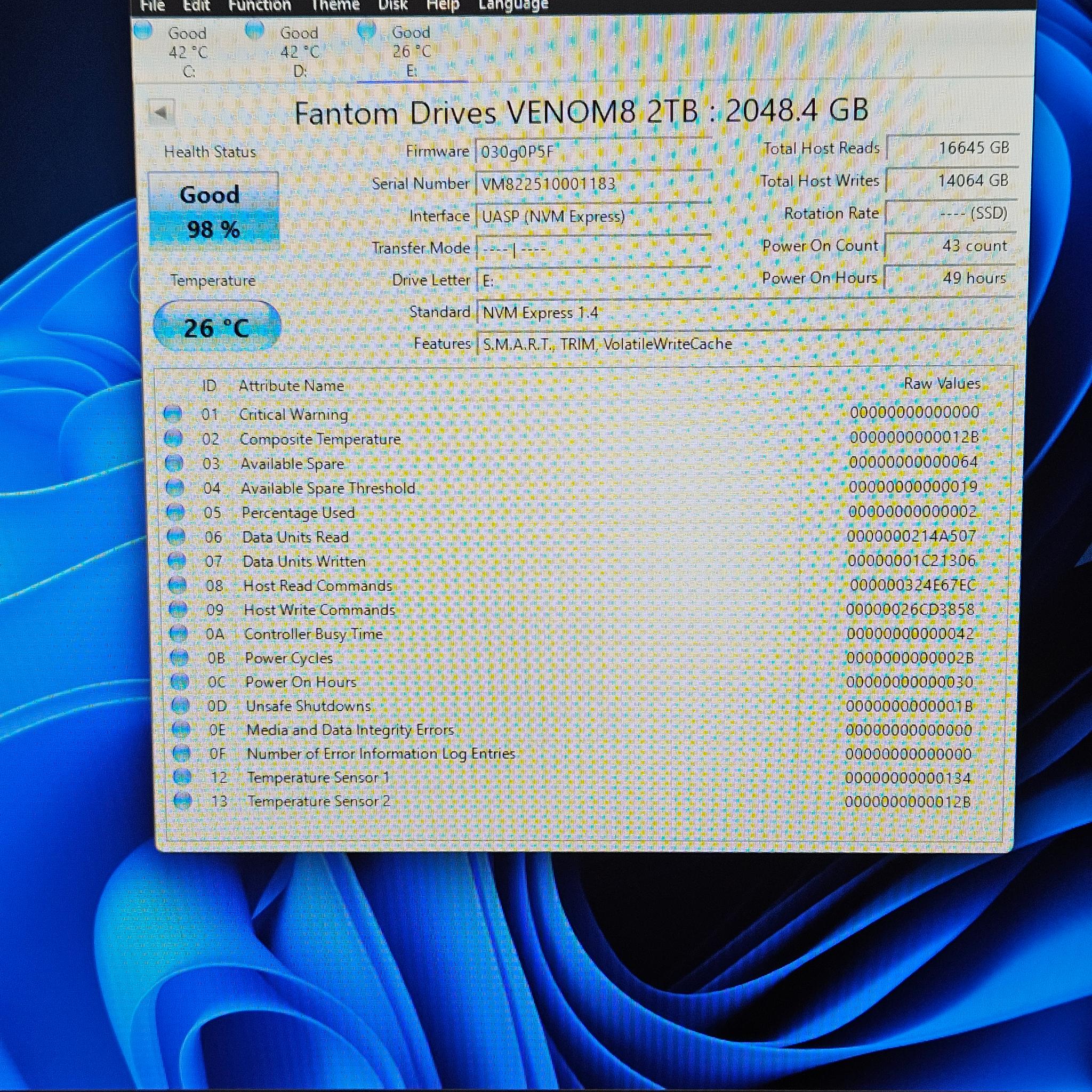The height and width of the screenshot is (1092, 1092).
Task: Open the Edit menu
Action: click(197, 6)
